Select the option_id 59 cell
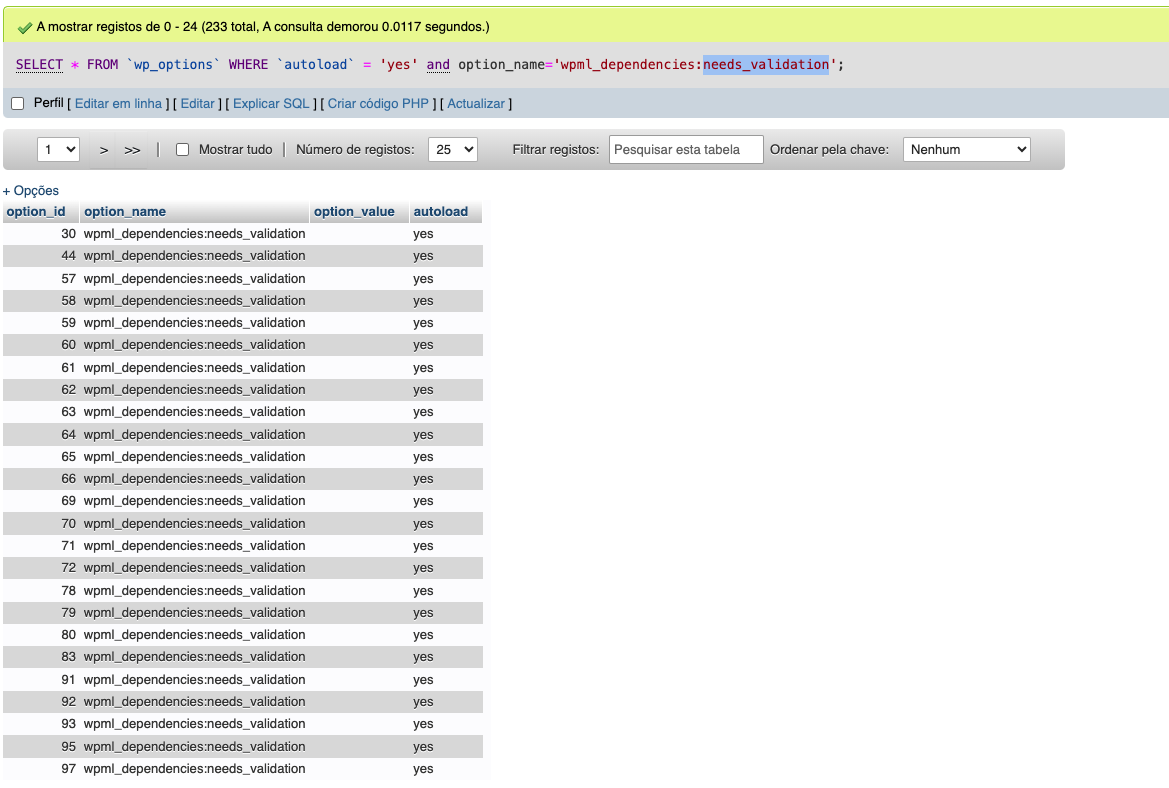1169x788 pixels. coord(41,323)
